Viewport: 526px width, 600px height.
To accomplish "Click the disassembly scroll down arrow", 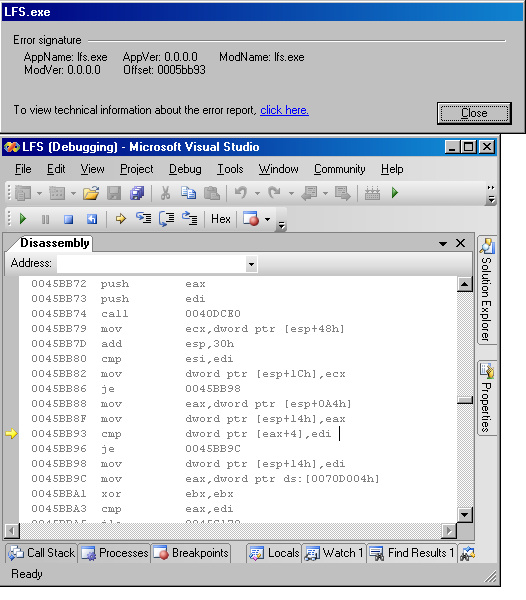I will [x=465, y=515].
